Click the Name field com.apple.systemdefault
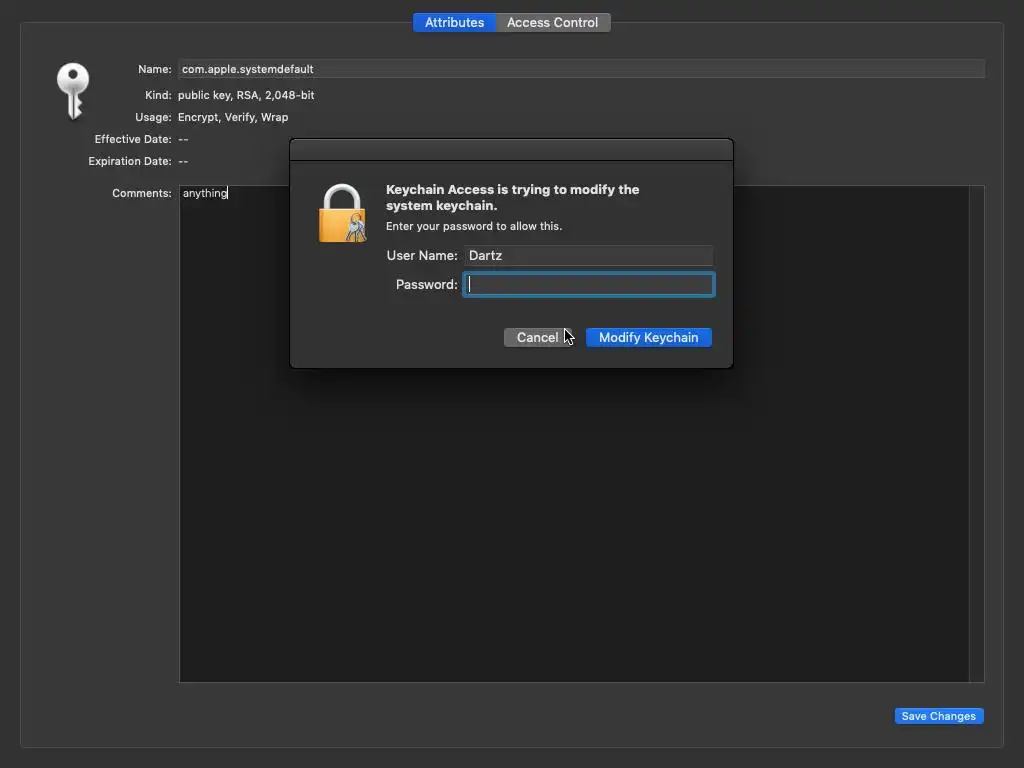 [x=581, y=69]
